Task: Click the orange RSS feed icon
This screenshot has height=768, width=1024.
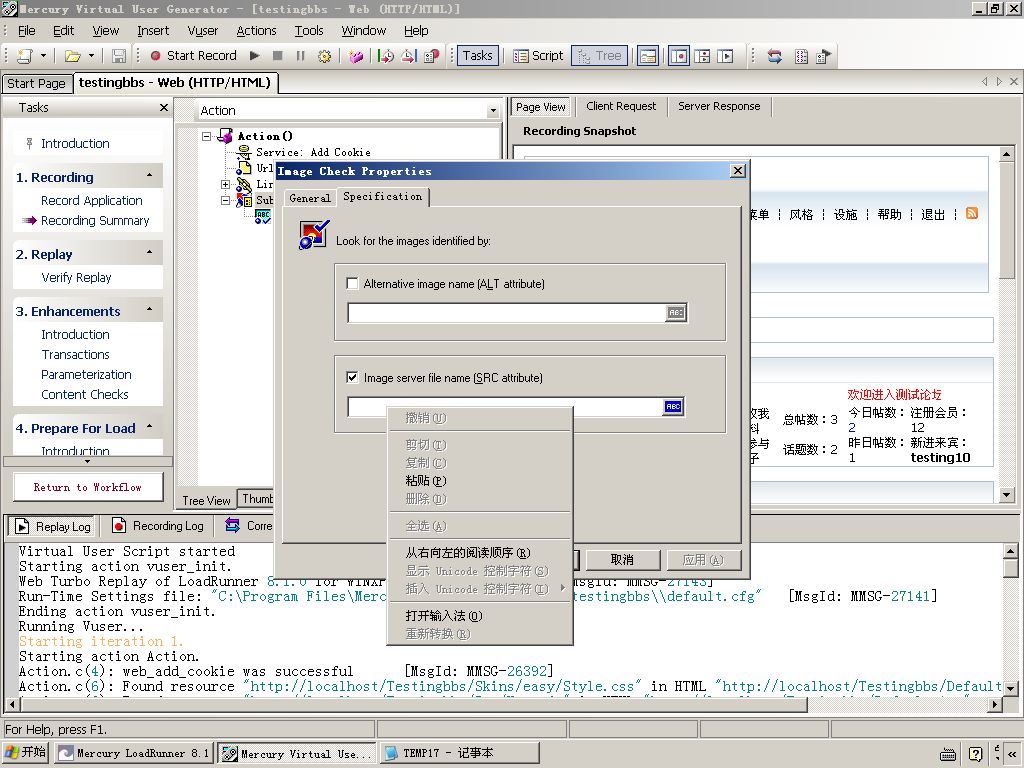Action: 972,214
